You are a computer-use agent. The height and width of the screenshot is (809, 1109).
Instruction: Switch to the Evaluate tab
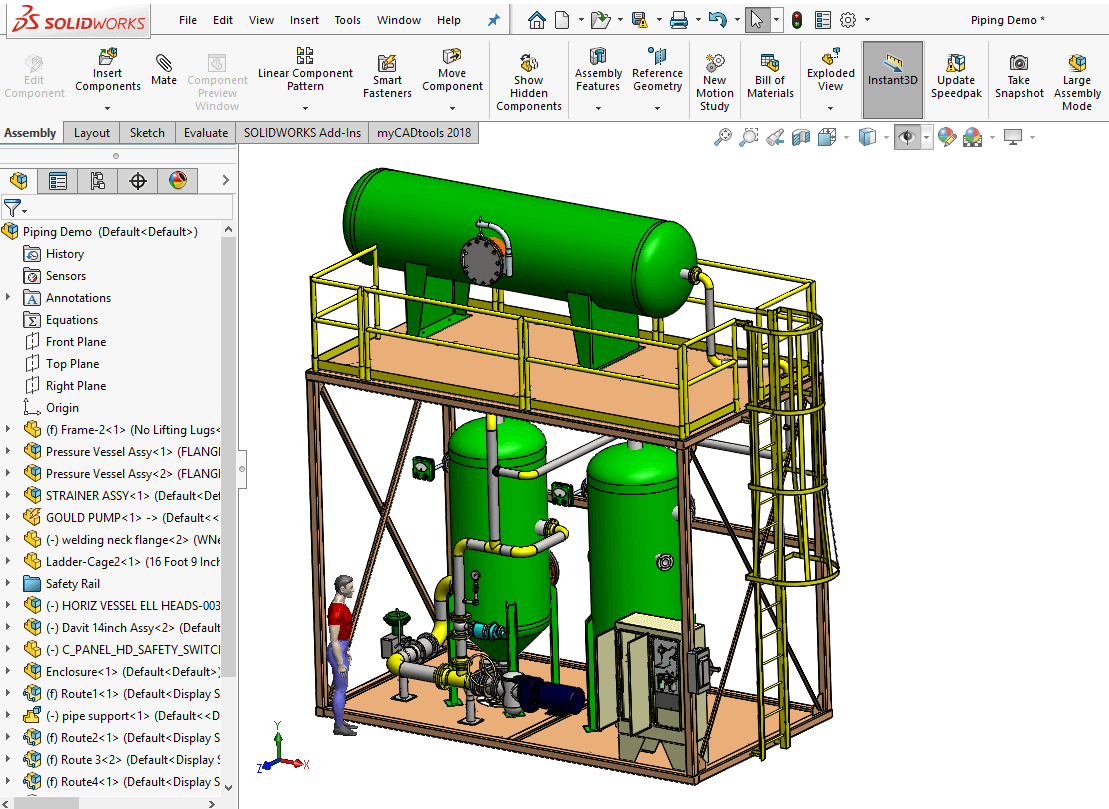205,132
